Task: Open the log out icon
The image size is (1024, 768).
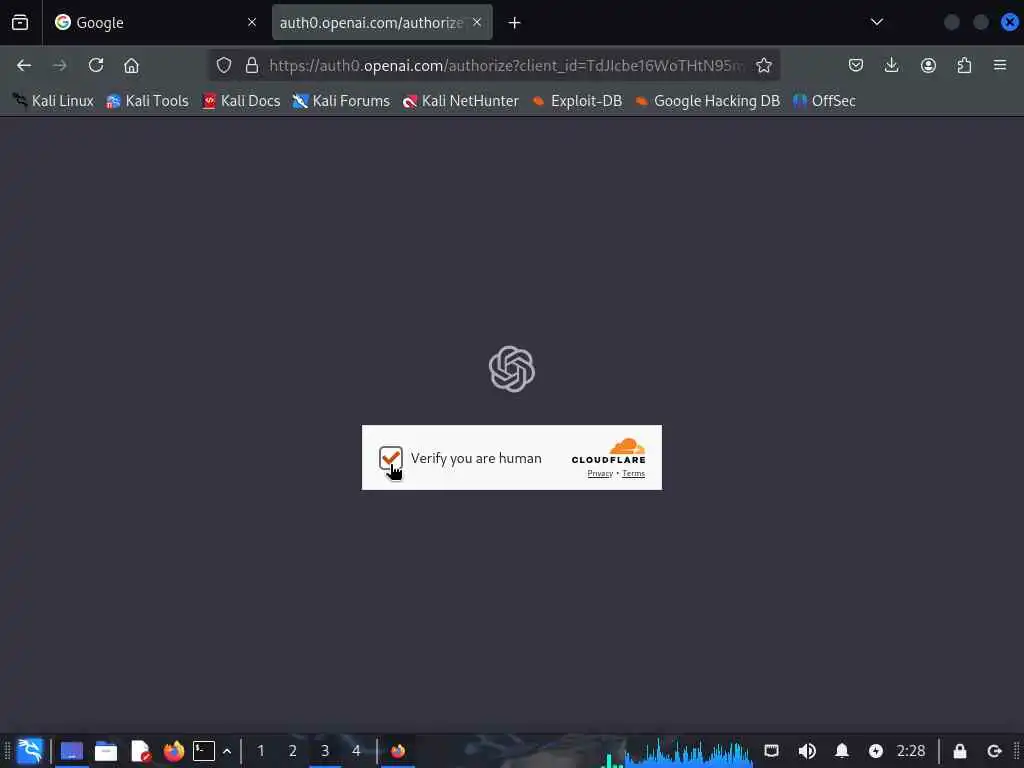Action: coord(994,751)
